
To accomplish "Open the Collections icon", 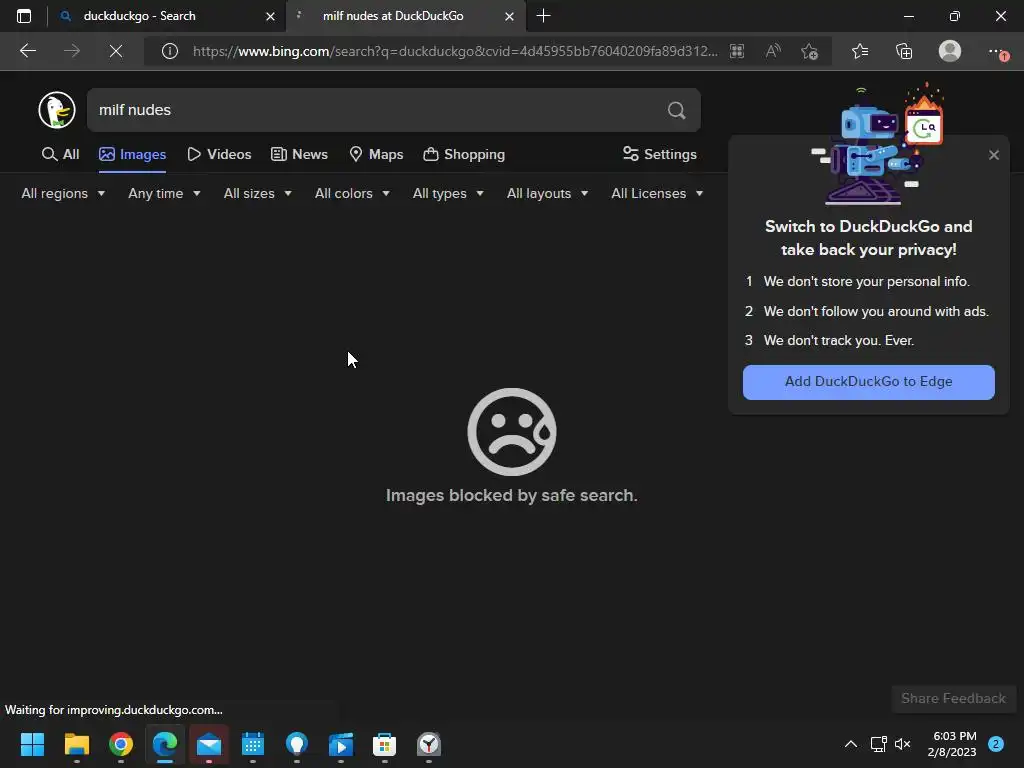I will point(904,51).
